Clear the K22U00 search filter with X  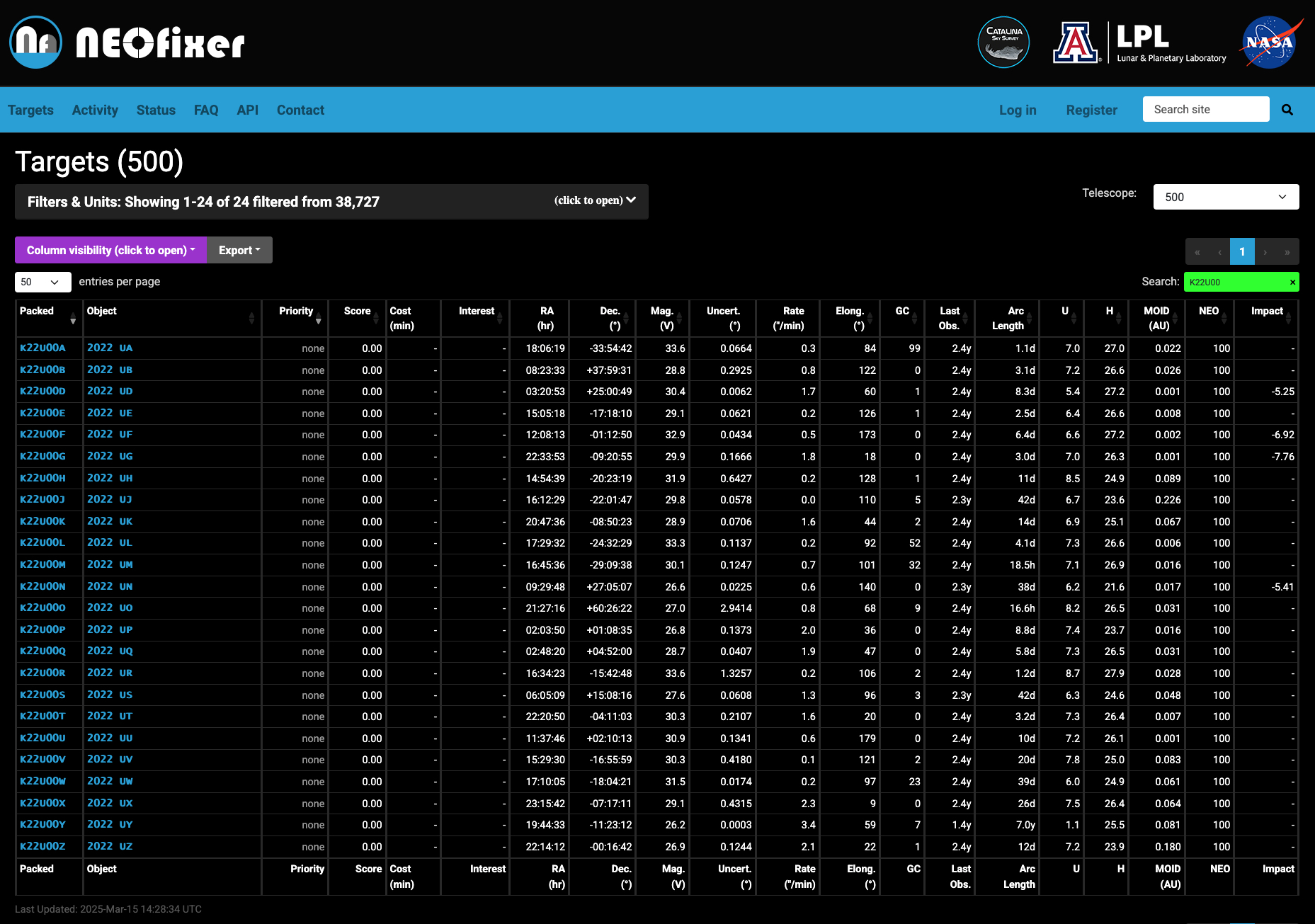[1292, 283]
